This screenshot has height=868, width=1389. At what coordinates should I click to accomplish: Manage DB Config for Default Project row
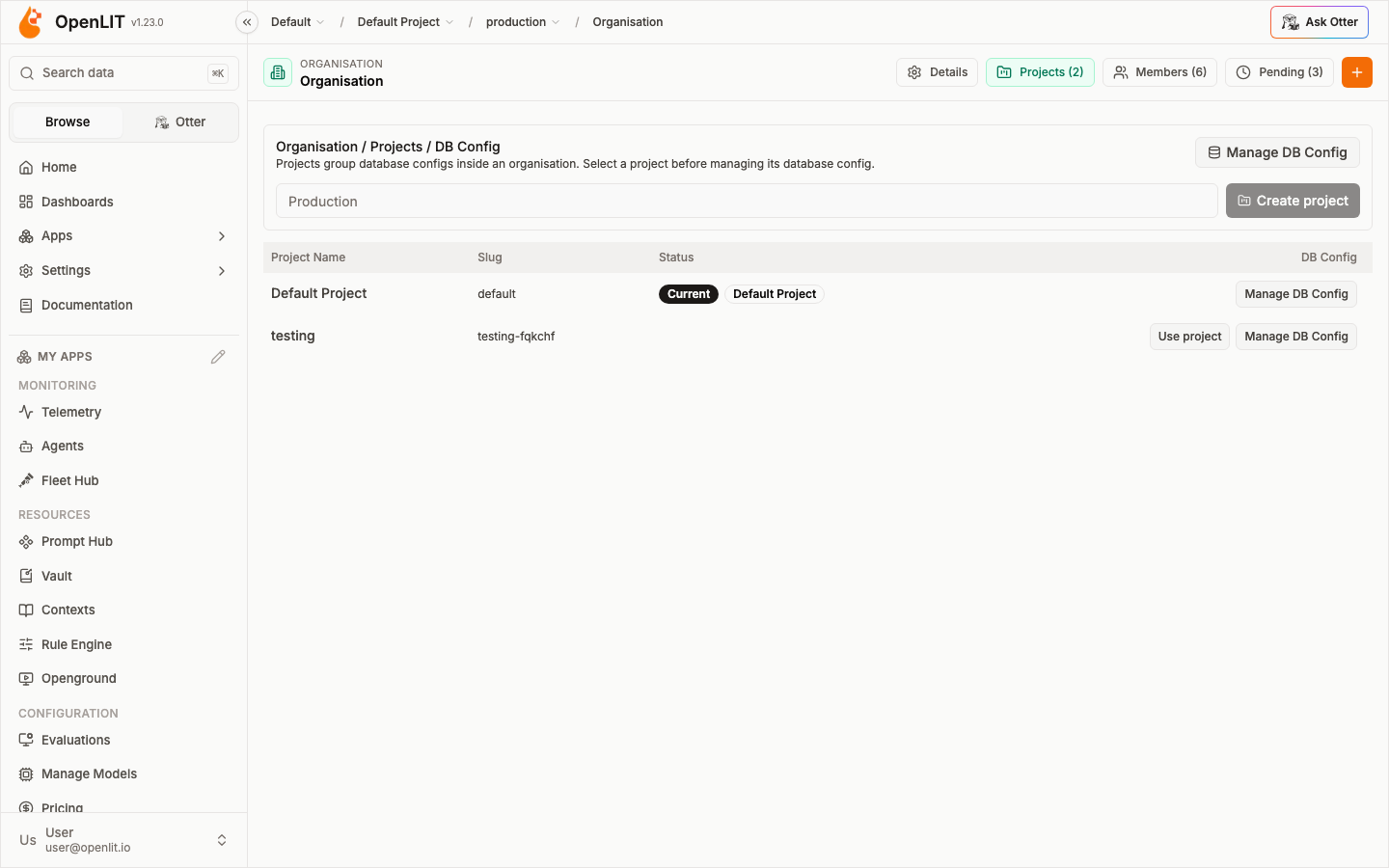(1295, 294)
